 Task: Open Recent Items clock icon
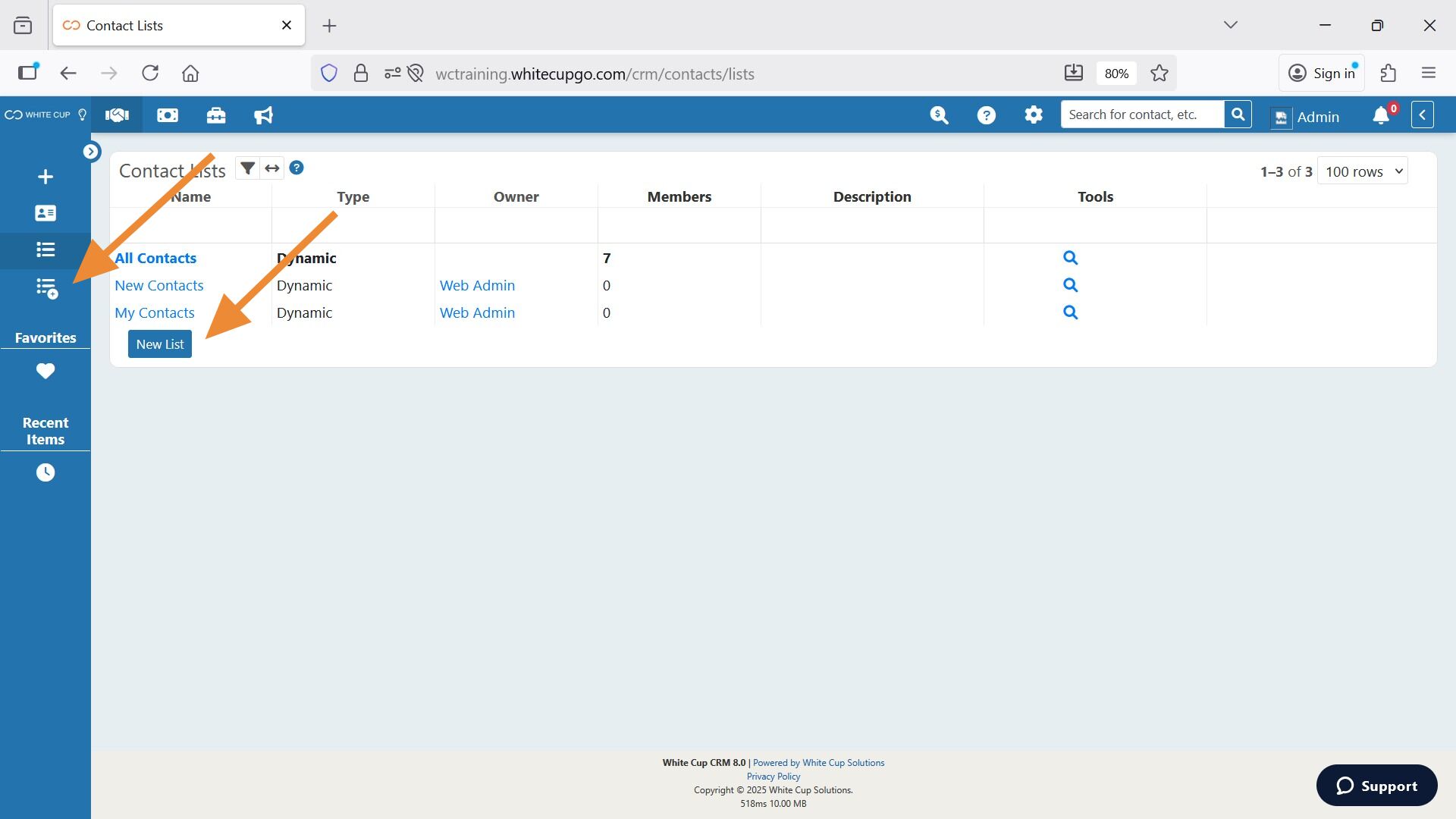45,472
